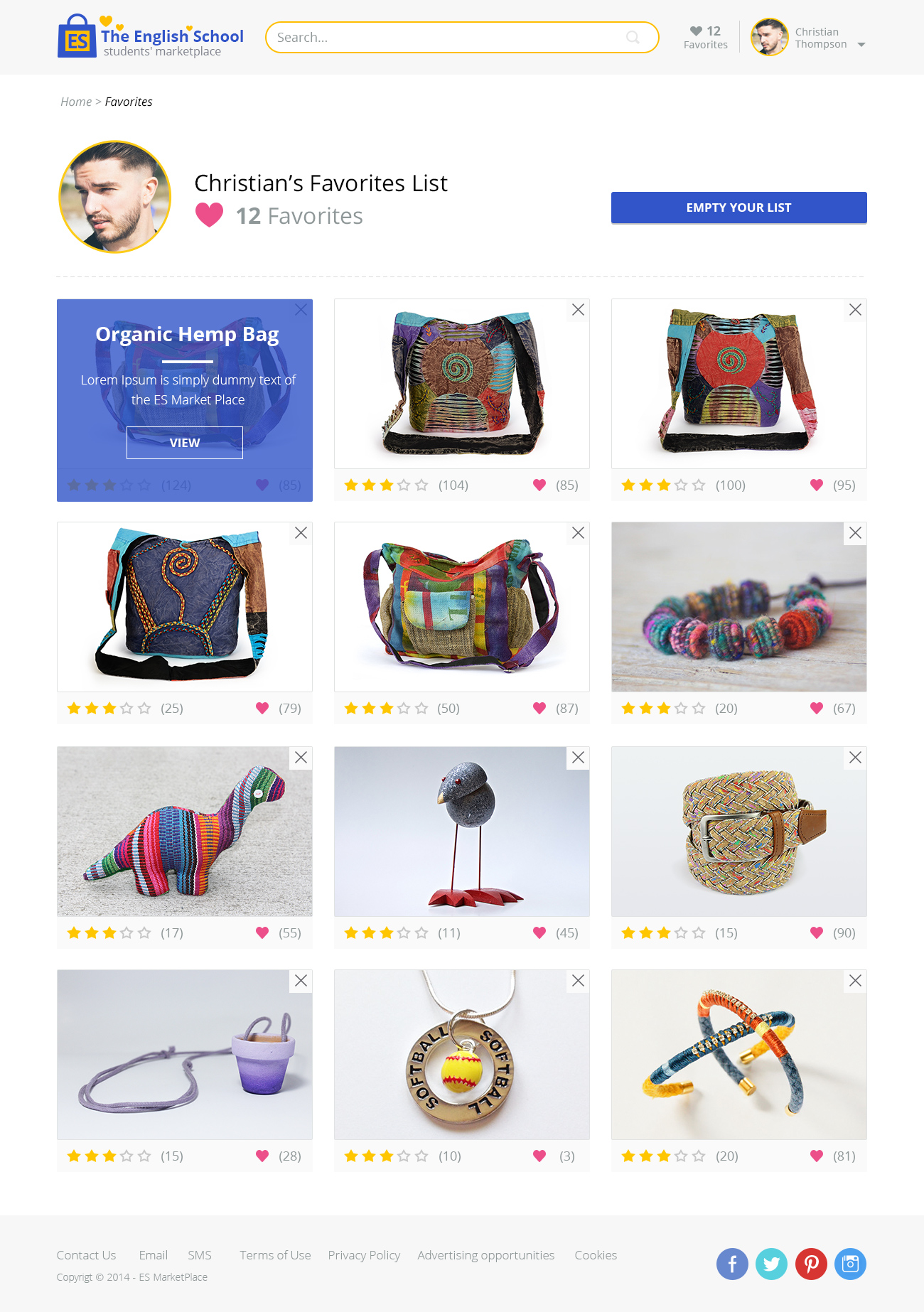The height and width of the screenshot is (1312, 924).
Task: Toggle heart on the softball necklace item
Action: tap(539, 1156)
